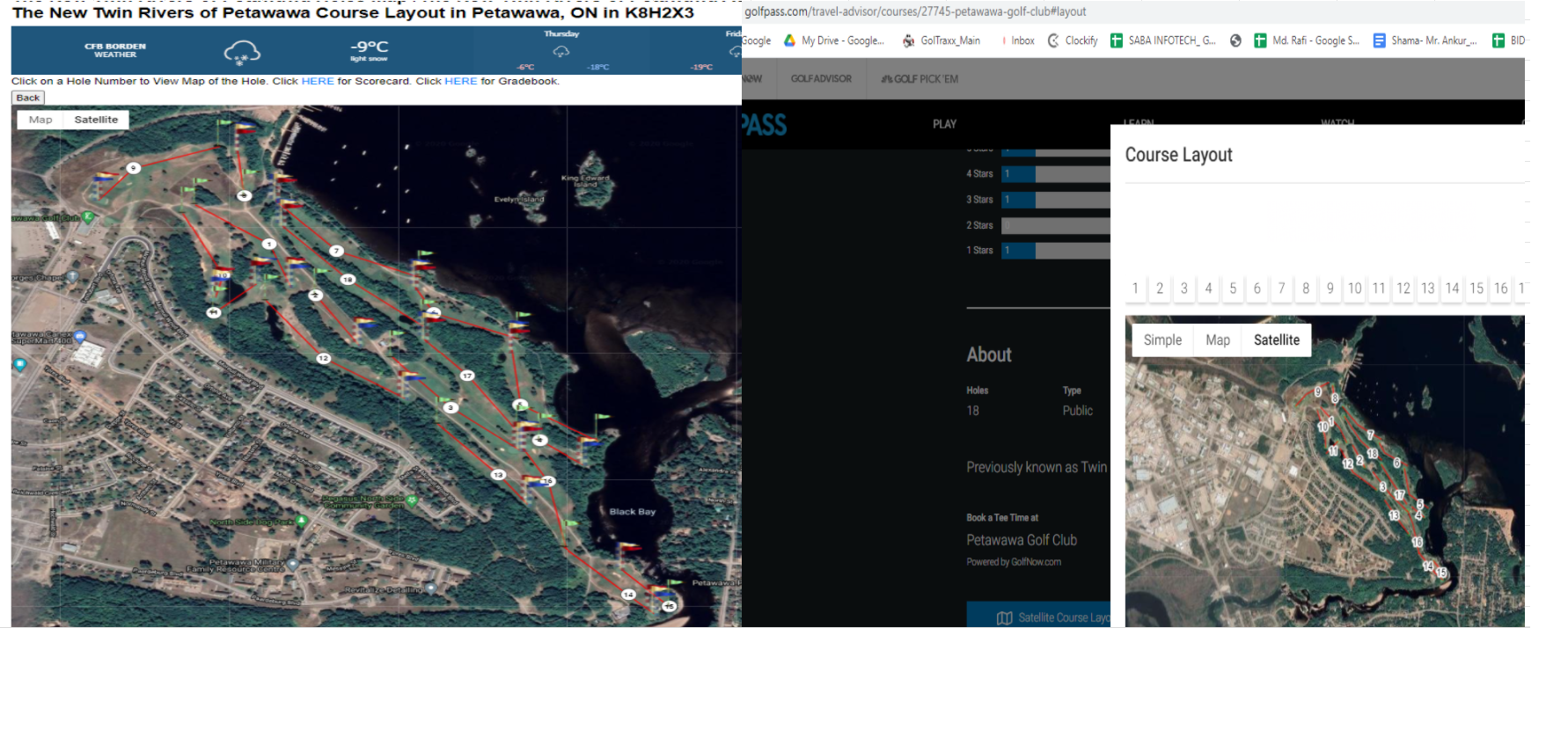Open the Inbox bookmark
The height and width of the screenshot is (752, 1568).
1018,40
